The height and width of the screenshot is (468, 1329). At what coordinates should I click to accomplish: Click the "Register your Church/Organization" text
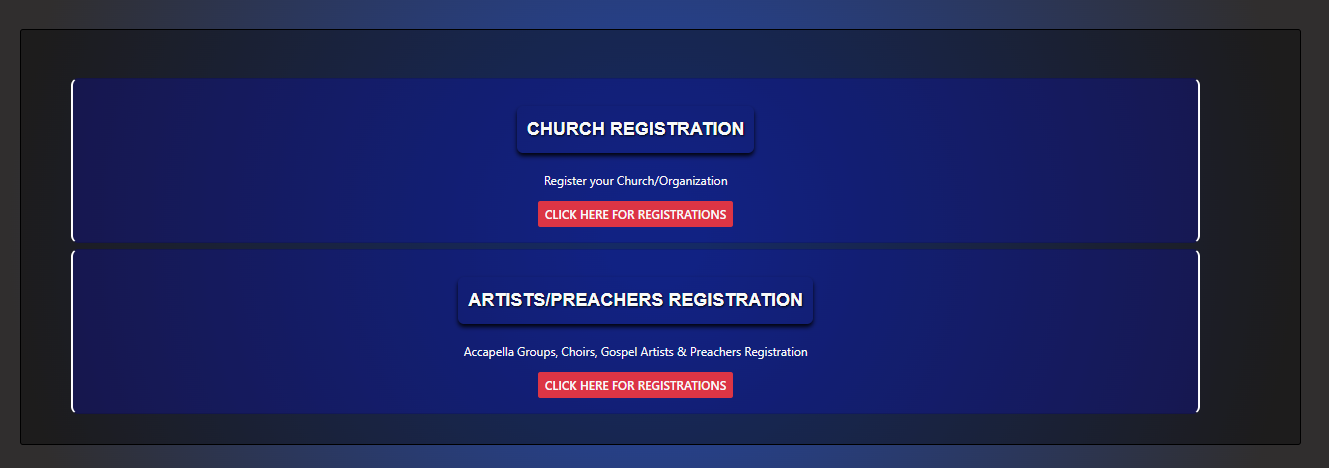pos(635,181)
